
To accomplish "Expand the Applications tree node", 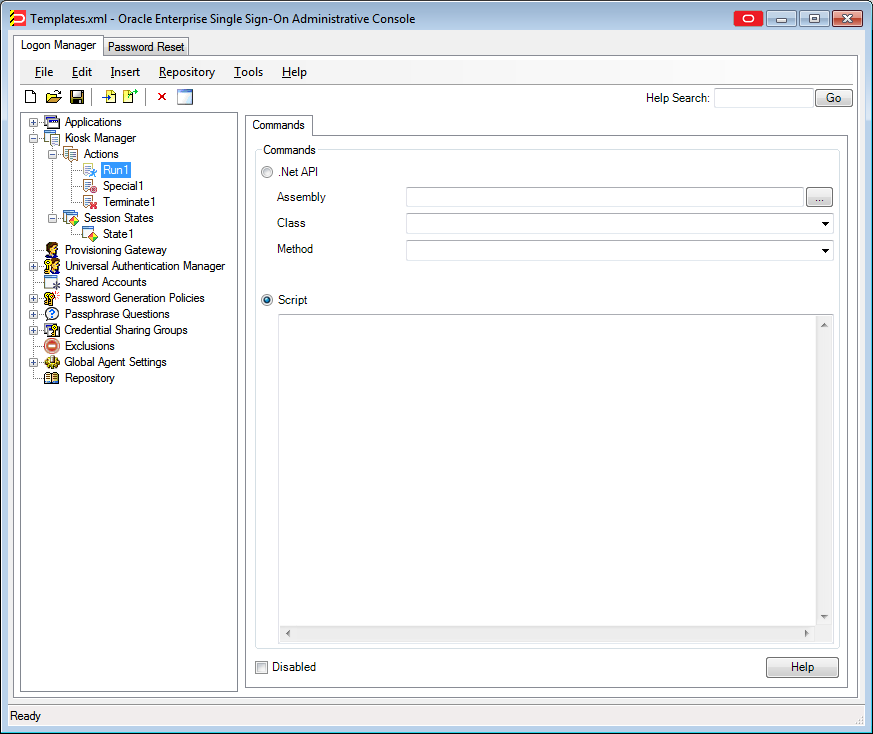I will click(x=33, y=123).
